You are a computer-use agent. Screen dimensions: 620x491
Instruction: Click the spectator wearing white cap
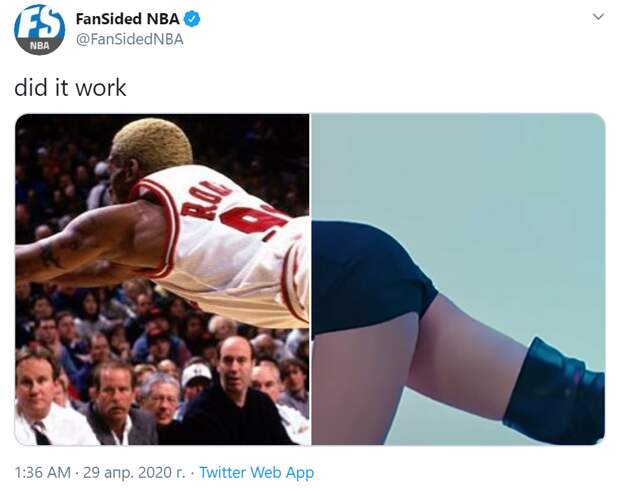(x=196, y=380)
